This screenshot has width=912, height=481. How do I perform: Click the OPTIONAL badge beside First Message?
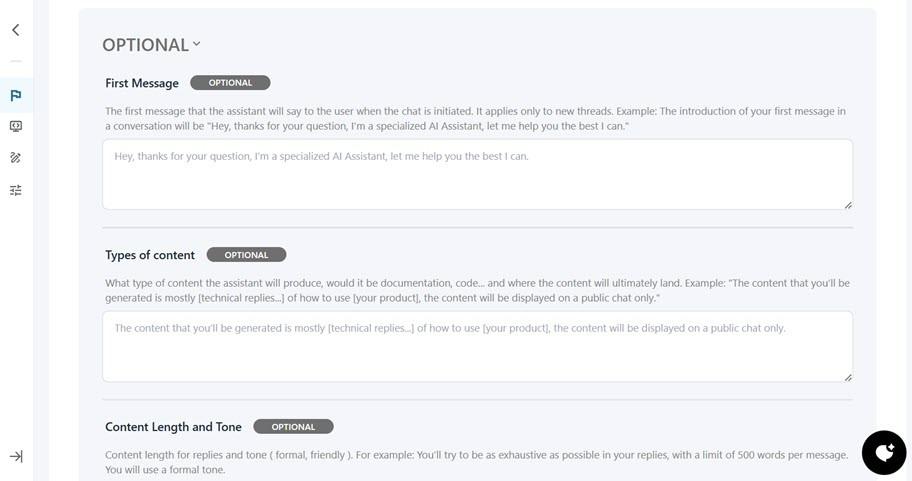click(x=230, y=83)
